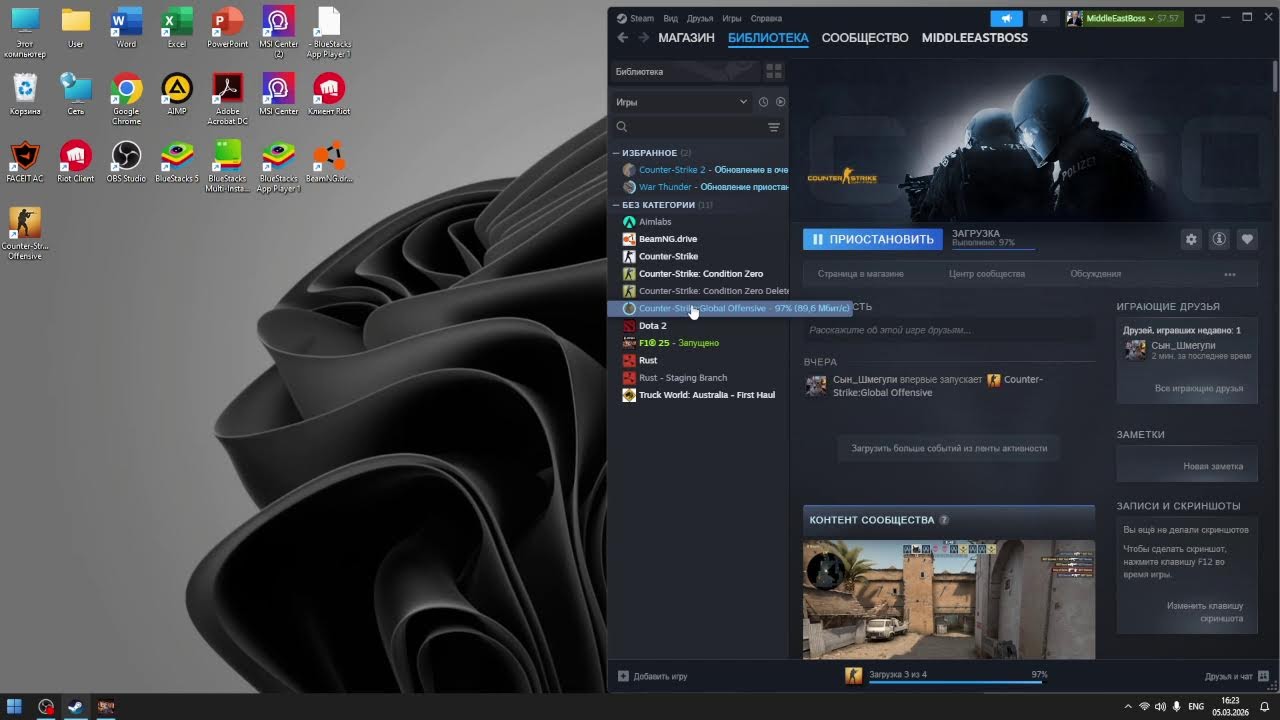Pause download with ПРИОСТАНОВИТЬ button
Image resolution: width=1280 pixels, height=720 pixels.
pos(873,239)
